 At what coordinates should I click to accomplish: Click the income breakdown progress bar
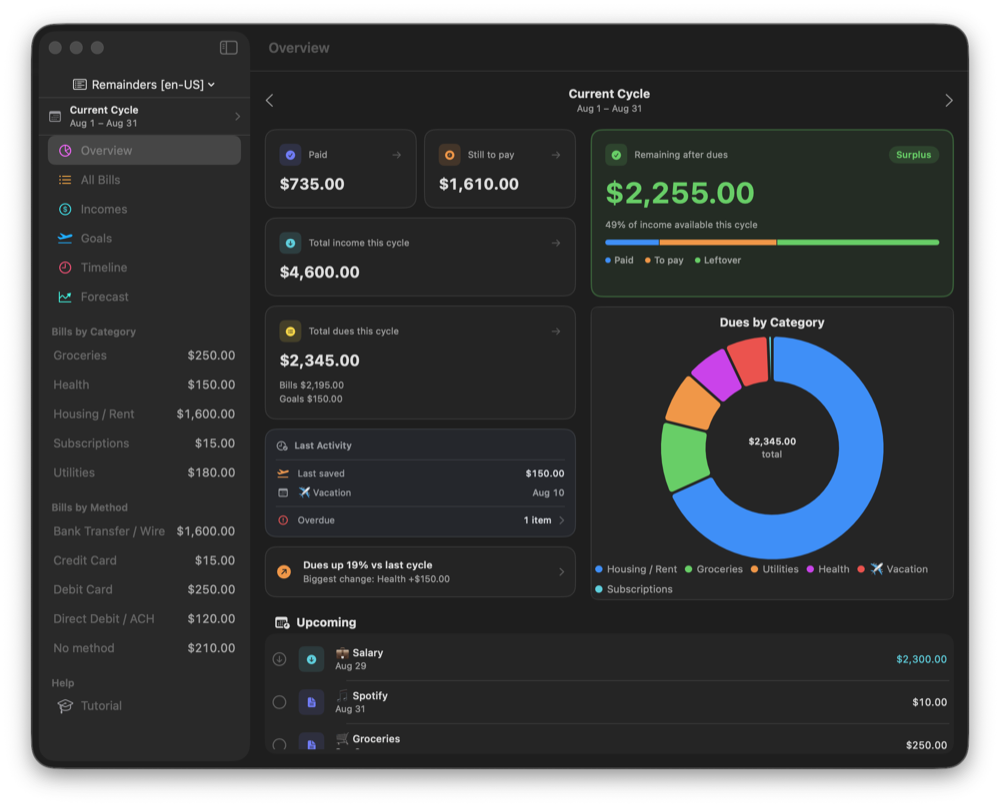[772, 243]
